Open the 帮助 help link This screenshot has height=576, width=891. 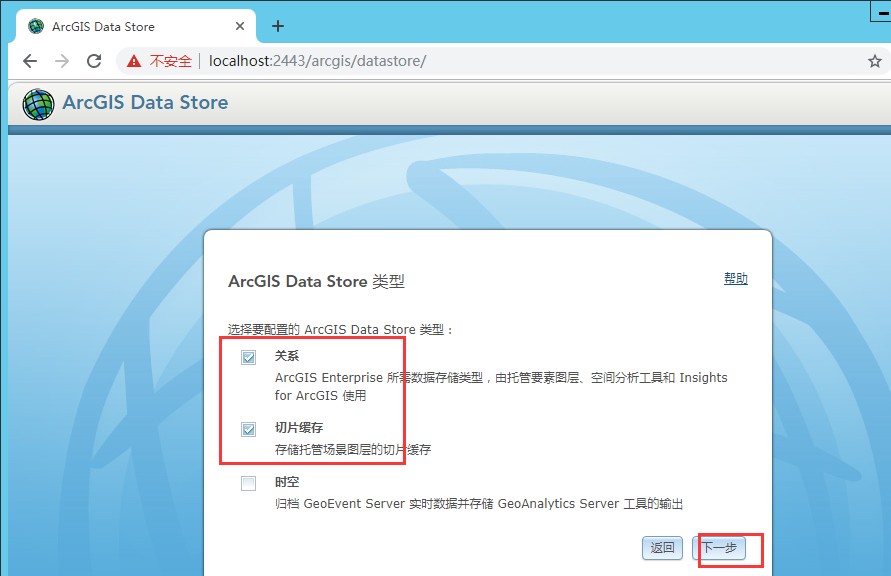735,278
